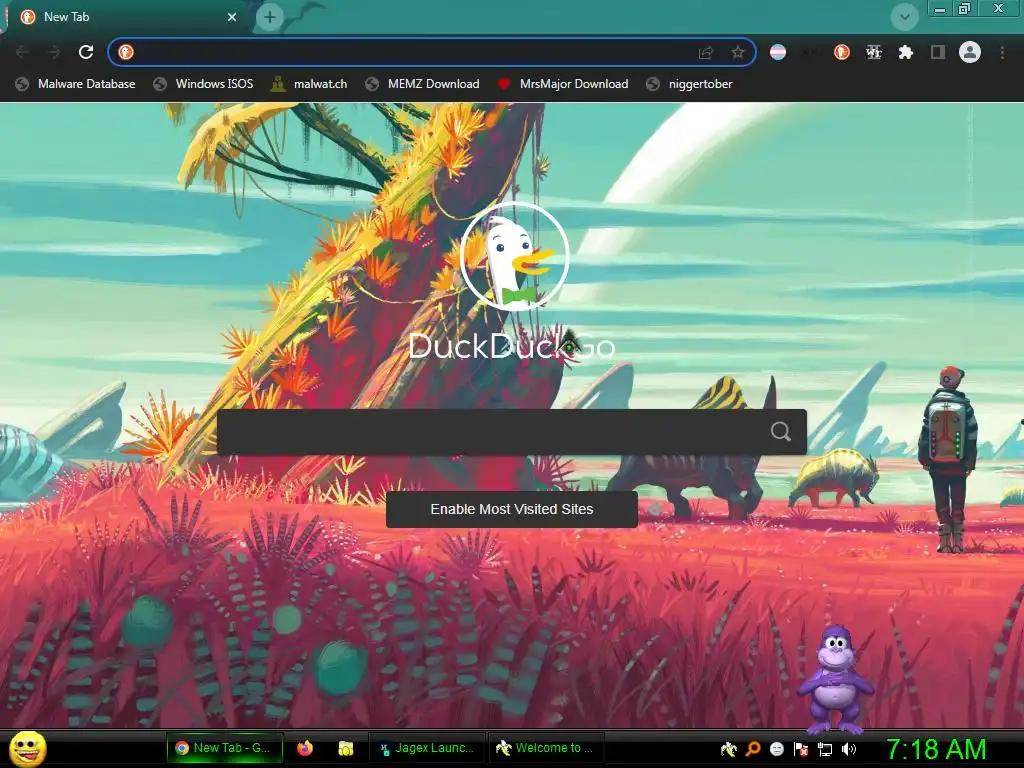1024x768 pixels.
Task: Open the Malware Database bookmark
Action: pos(75,84)
